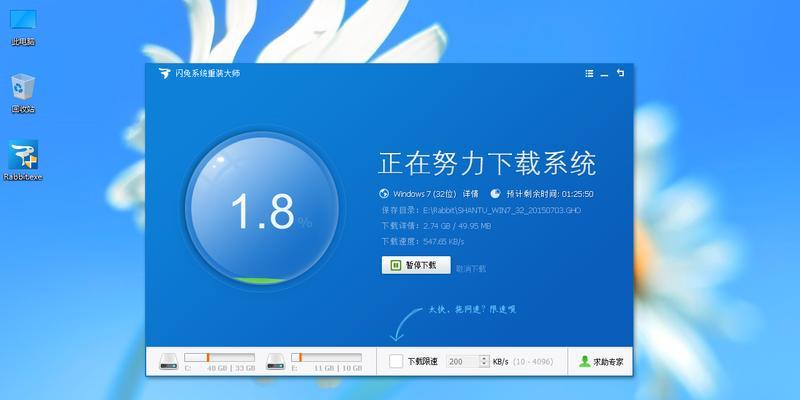The height and width of the screenshot is (400, 800).
Task: Click the 11 GB | 10 GB capacity text
Action: point(338,368)
